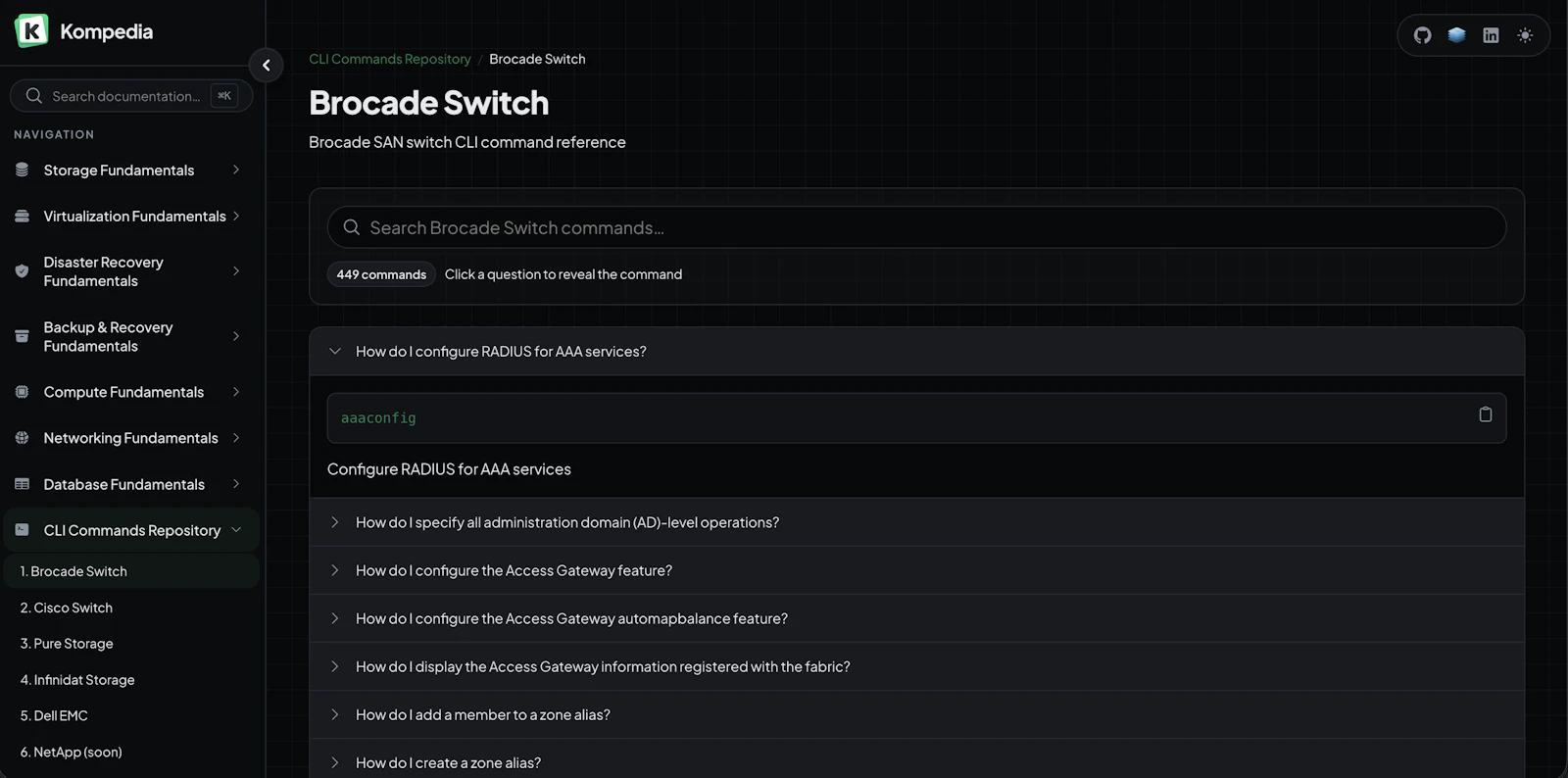
Task: Expand the Access Gateway feature question
Action: [x=916, y=570]
